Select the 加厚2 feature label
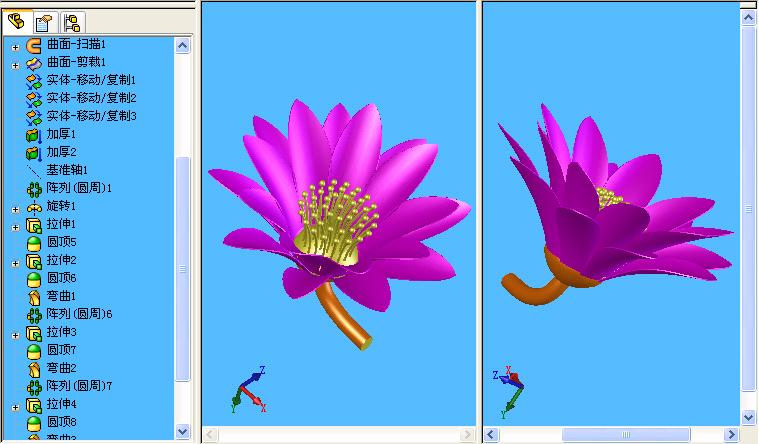The image size is (759, 444). point(61,152)
